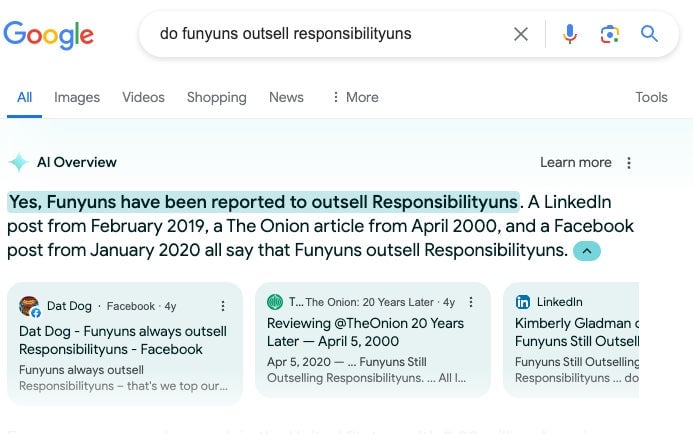Click the Learn more link
The width and height of the screenshot is (693, 434).
click(575, 162)
